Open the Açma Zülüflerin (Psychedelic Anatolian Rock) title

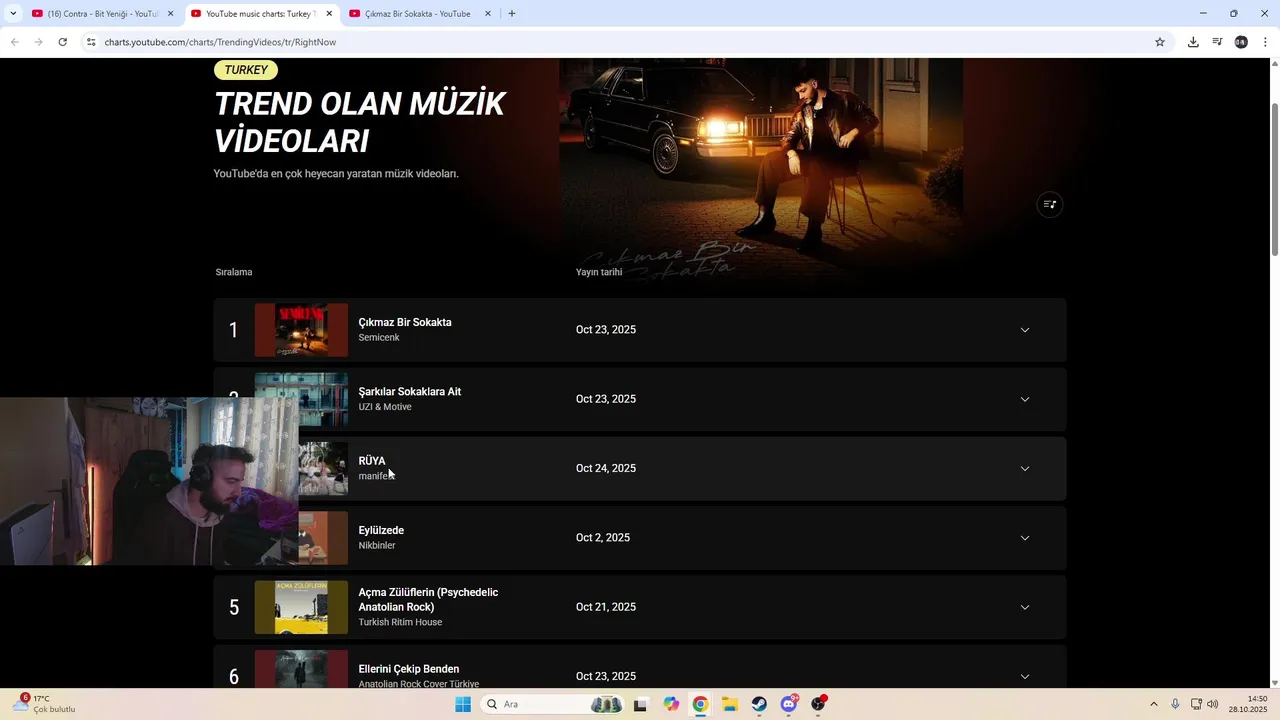(x=428, y=600)
